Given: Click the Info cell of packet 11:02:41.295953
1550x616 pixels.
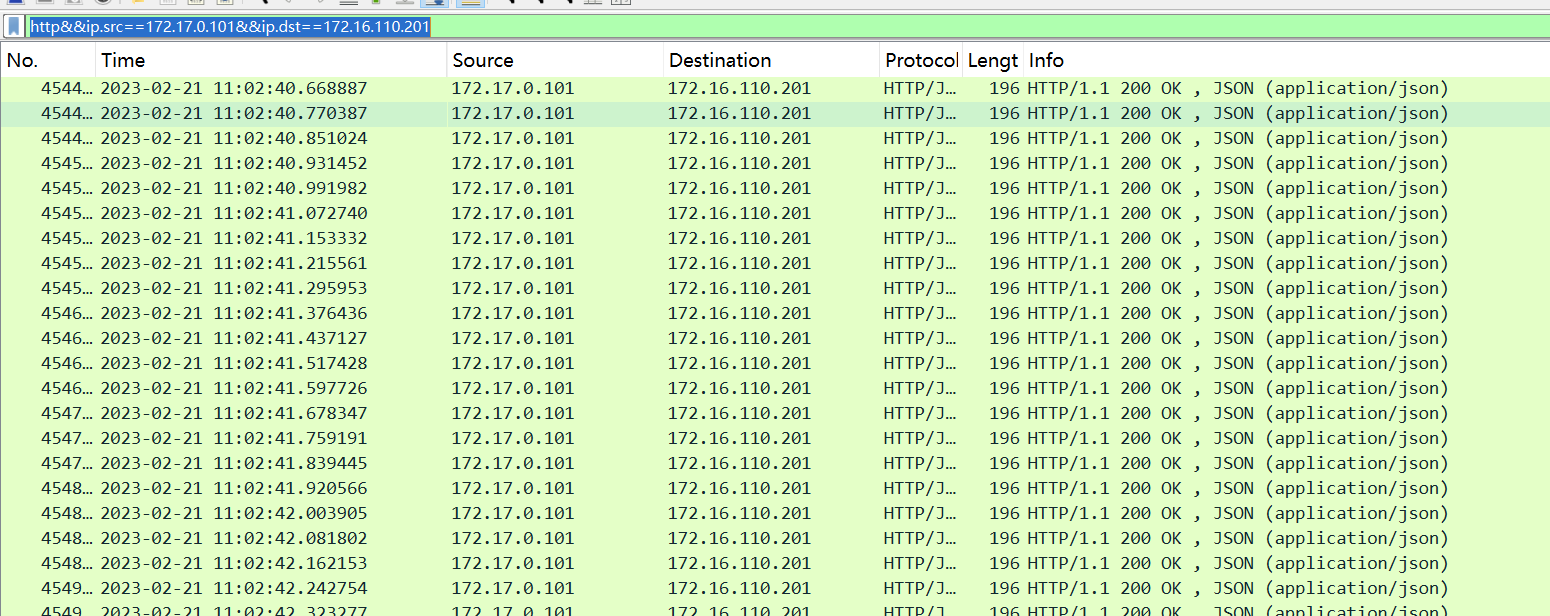Looking at the screenshot, I should tap(1238, 289).
